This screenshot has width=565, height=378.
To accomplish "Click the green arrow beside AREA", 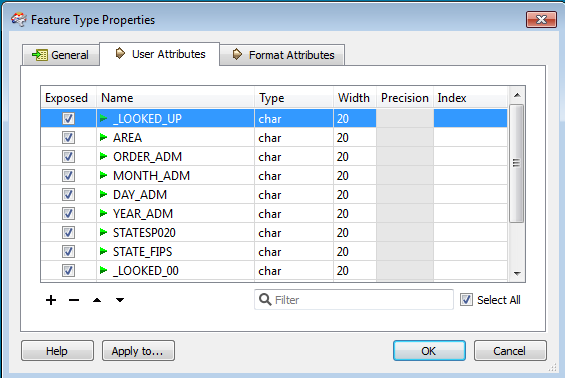I will click(x=103, y=137).
